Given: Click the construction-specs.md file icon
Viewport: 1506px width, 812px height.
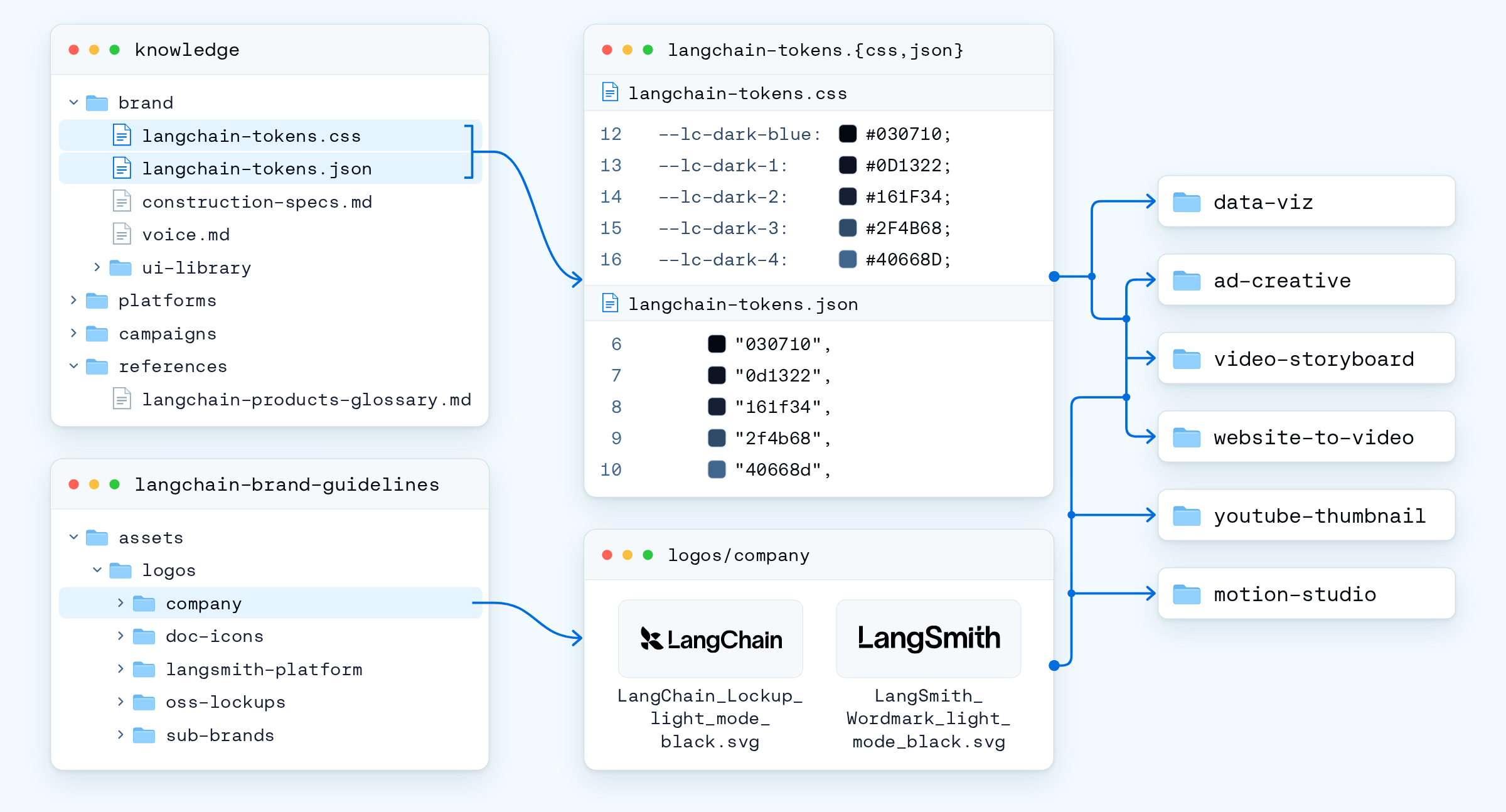Looking at the screenshot, I should pos(122,201).
